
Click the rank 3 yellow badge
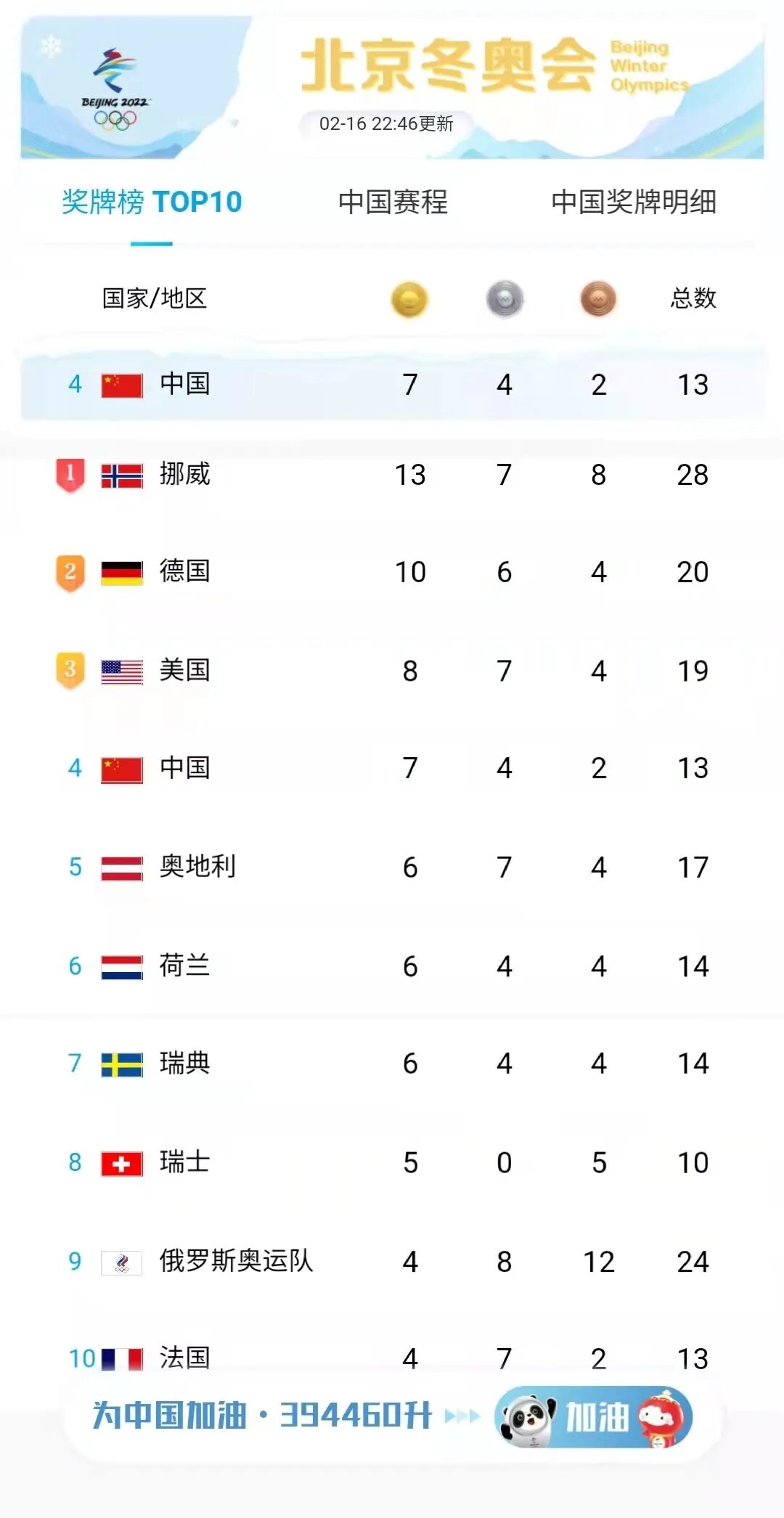(70, 670)
